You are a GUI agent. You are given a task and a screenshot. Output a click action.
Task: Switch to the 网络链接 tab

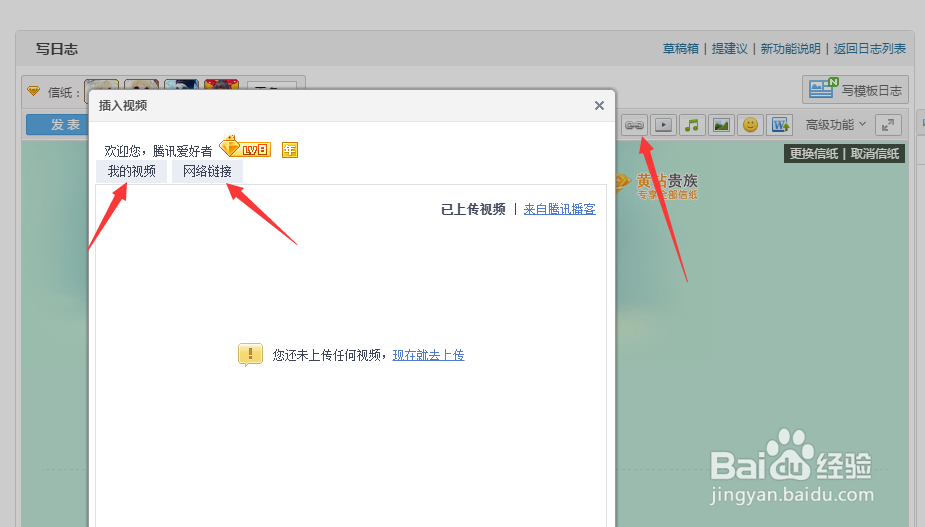(207, 172)
